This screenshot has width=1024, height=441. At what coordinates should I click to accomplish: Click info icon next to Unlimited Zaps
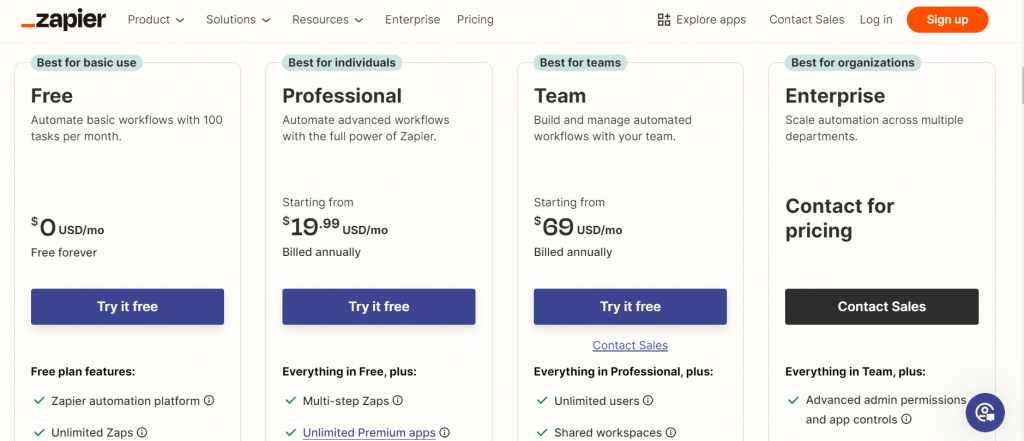142,433
